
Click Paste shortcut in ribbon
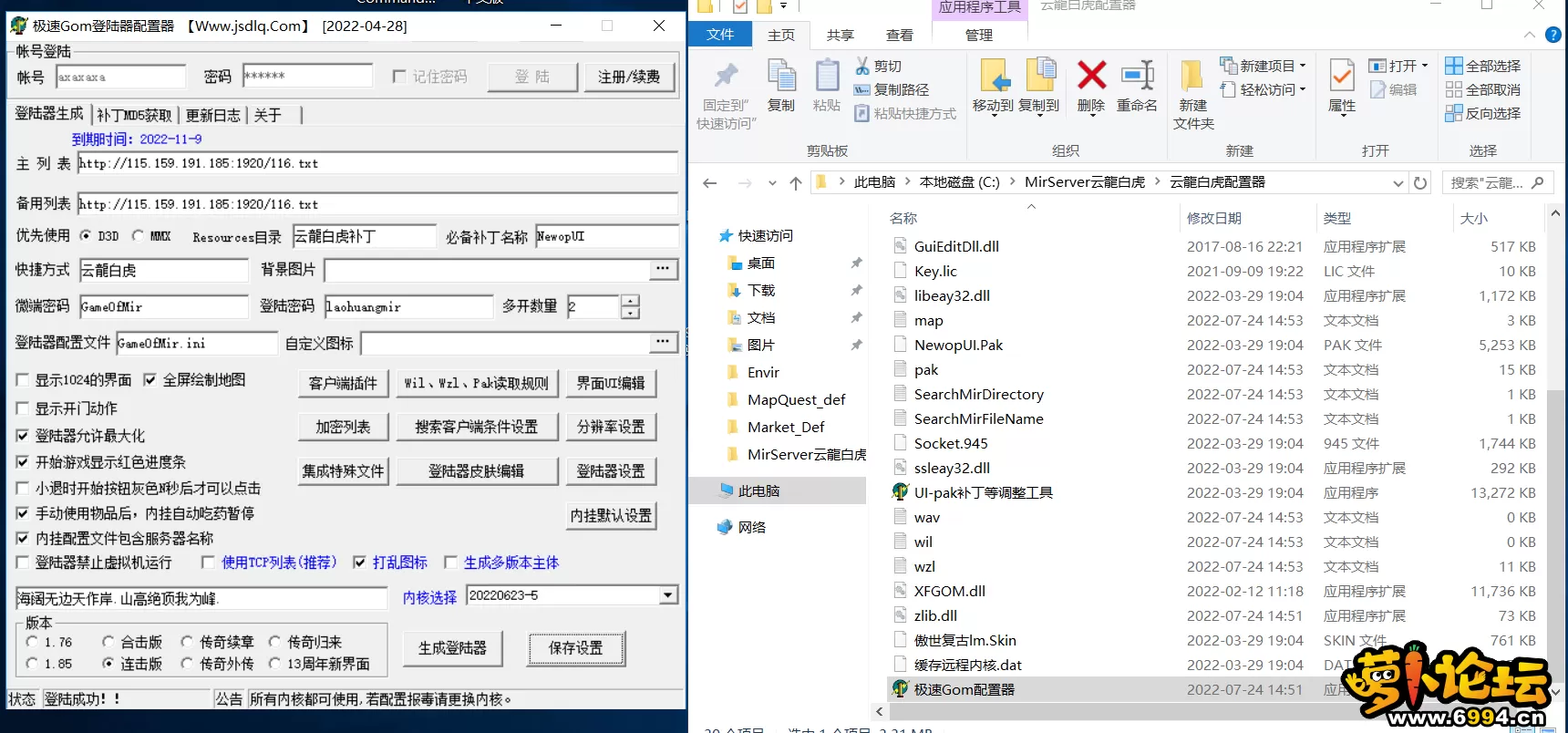point(904,113)
